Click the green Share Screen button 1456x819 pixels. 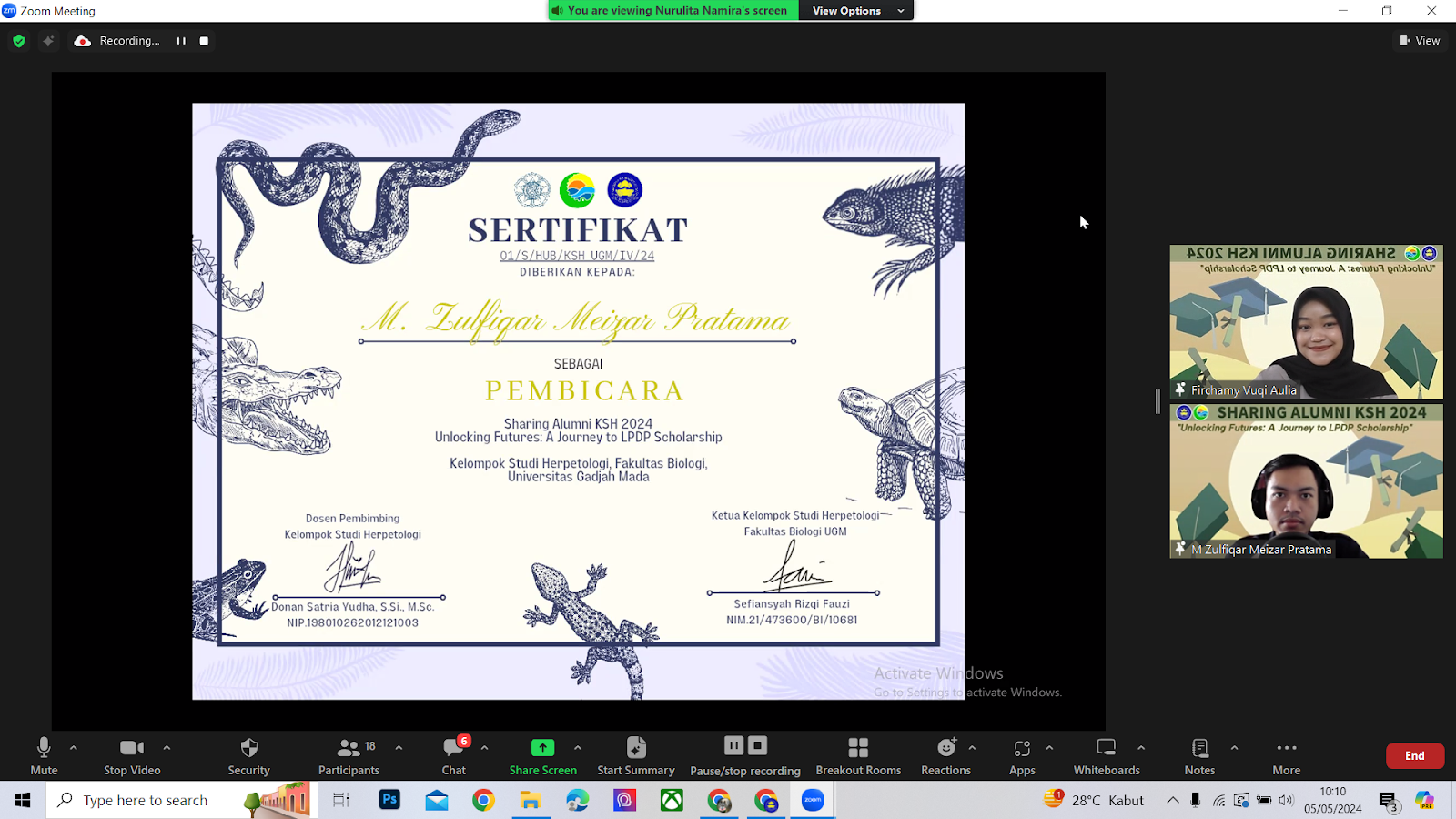542,756
